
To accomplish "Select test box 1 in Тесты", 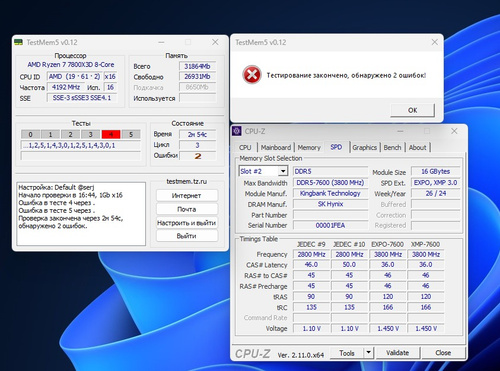I will tap(50, 134).
